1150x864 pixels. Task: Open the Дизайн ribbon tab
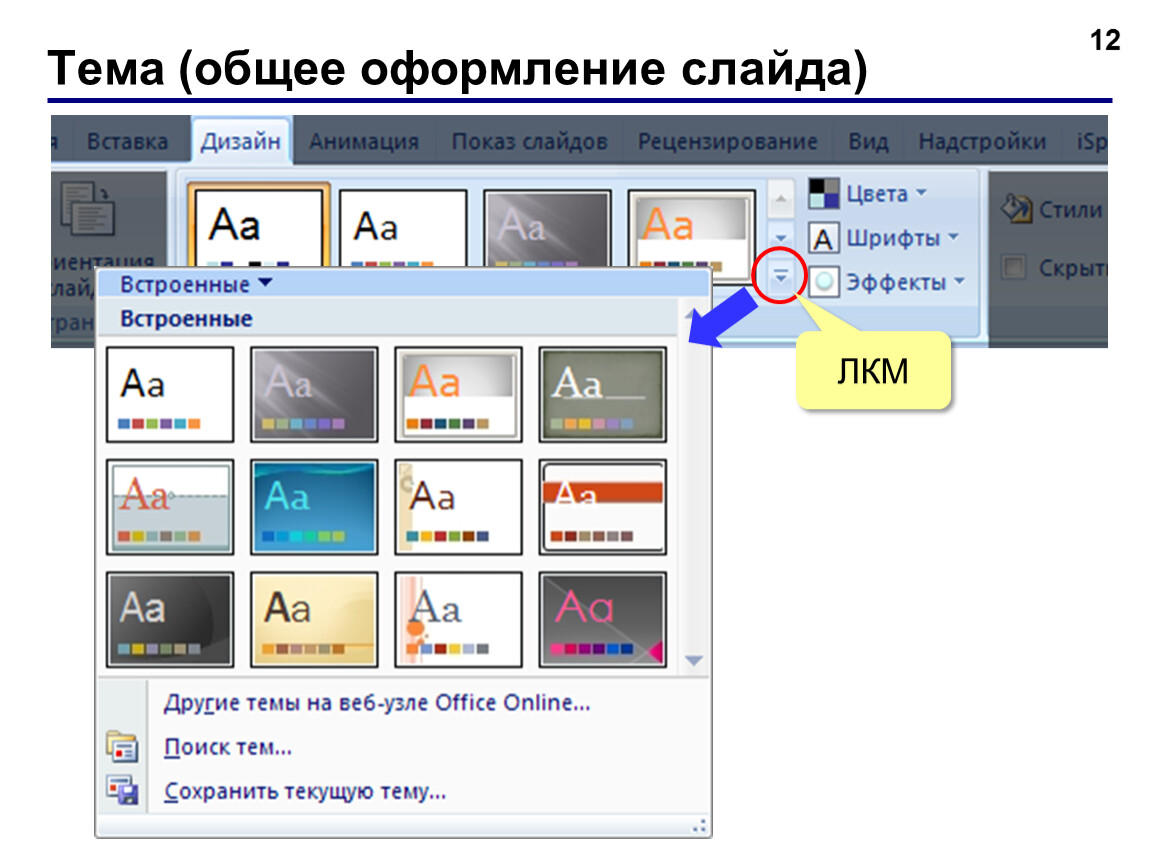241,141
